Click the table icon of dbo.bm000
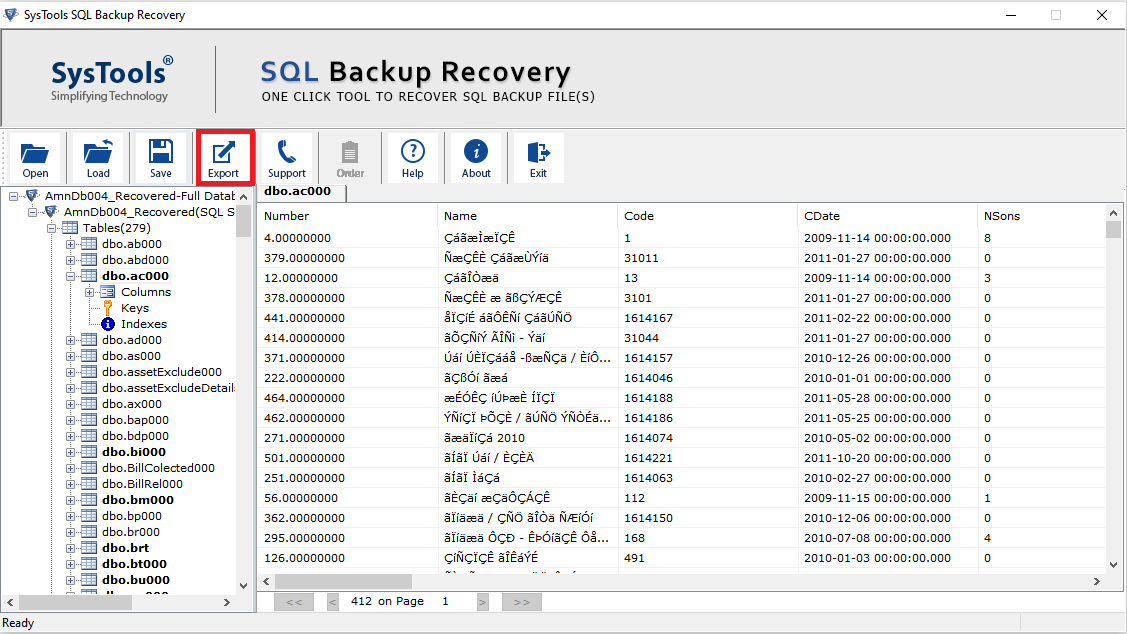1127x634 pixels. click(x=89, y=500)
